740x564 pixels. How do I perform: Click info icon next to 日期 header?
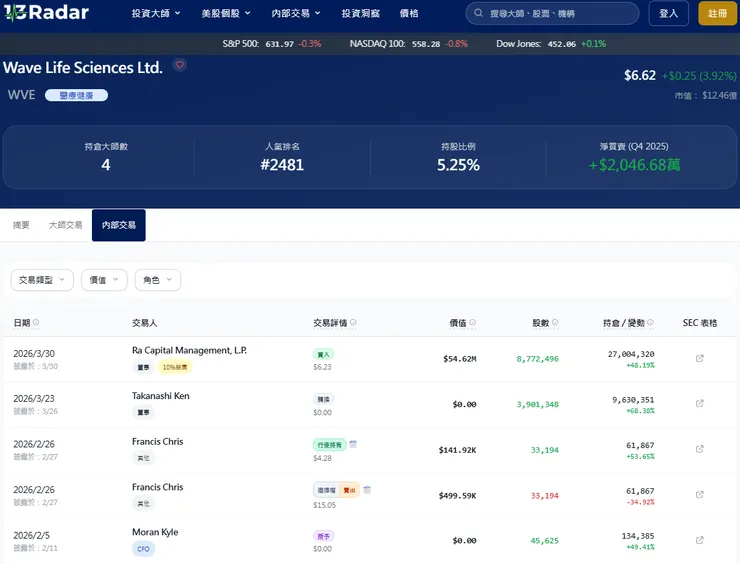(36, 322)
